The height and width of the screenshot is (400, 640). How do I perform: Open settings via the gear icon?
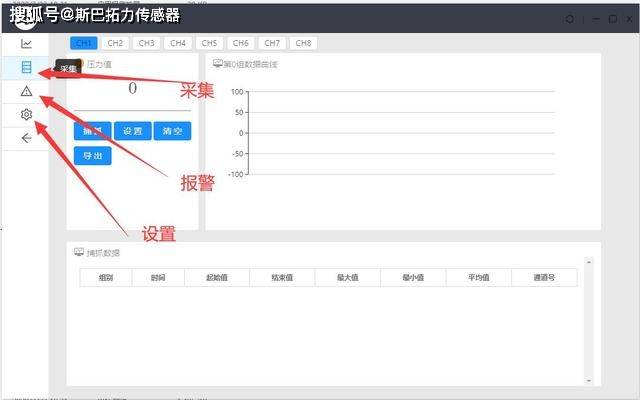coord(26,115)
